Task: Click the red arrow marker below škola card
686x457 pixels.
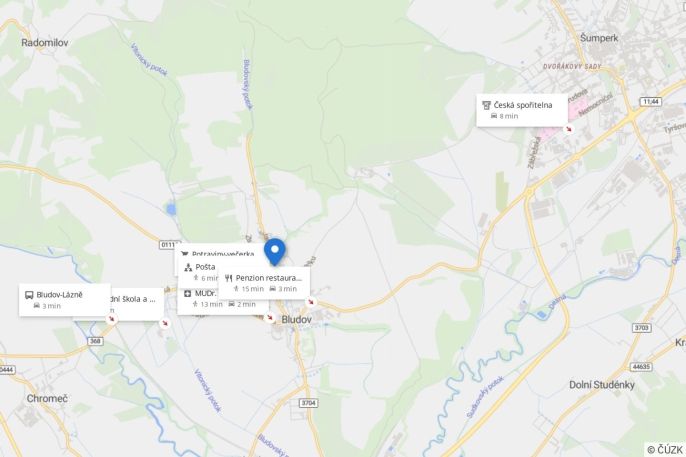Action: tap(165, 324)
